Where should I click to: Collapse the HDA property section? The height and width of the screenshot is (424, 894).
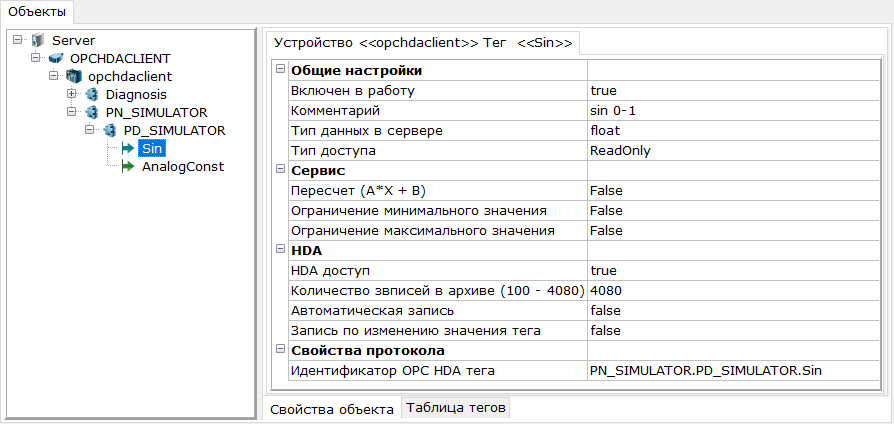click(280, 250)
